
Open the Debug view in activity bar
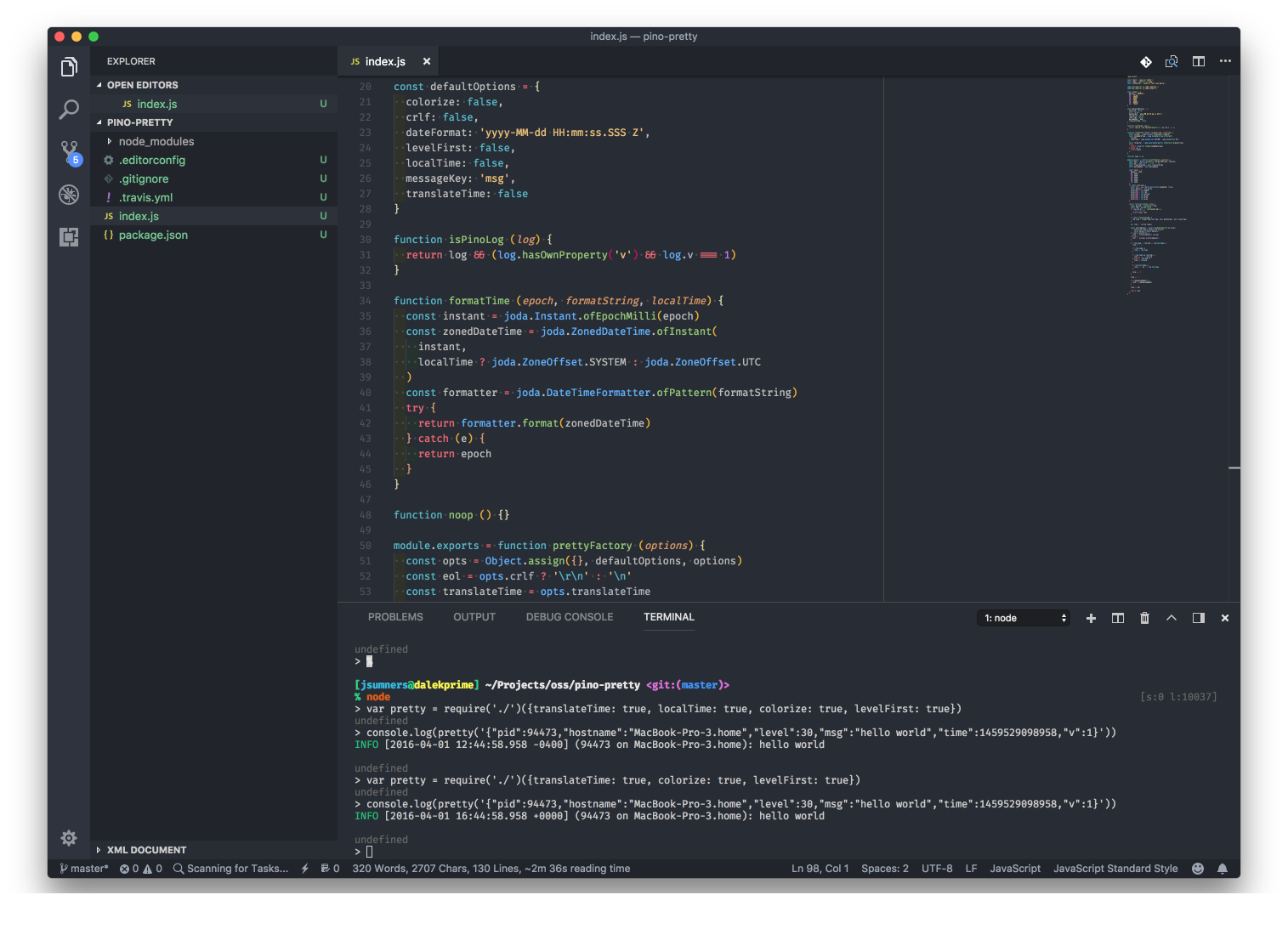(69, 195)
